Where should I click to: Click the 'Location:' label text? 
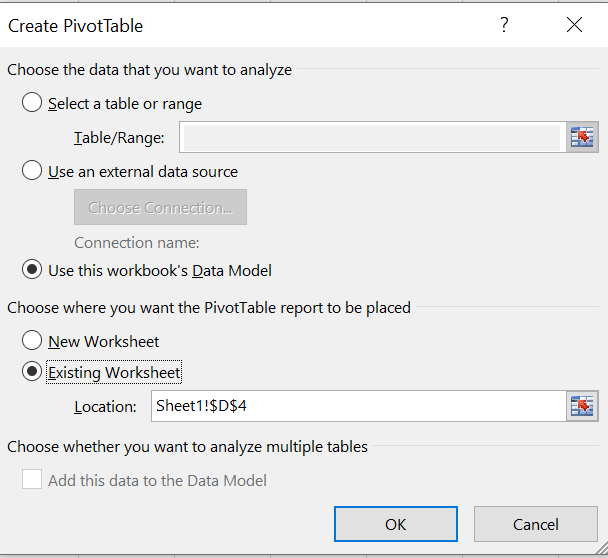[105, 407]
